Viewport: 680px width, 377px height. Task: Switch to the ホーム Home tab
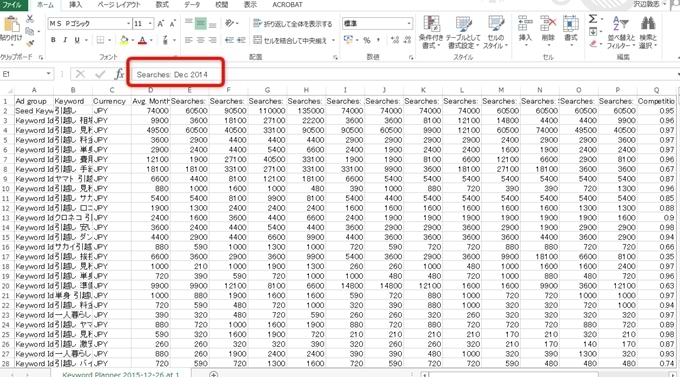45,5
